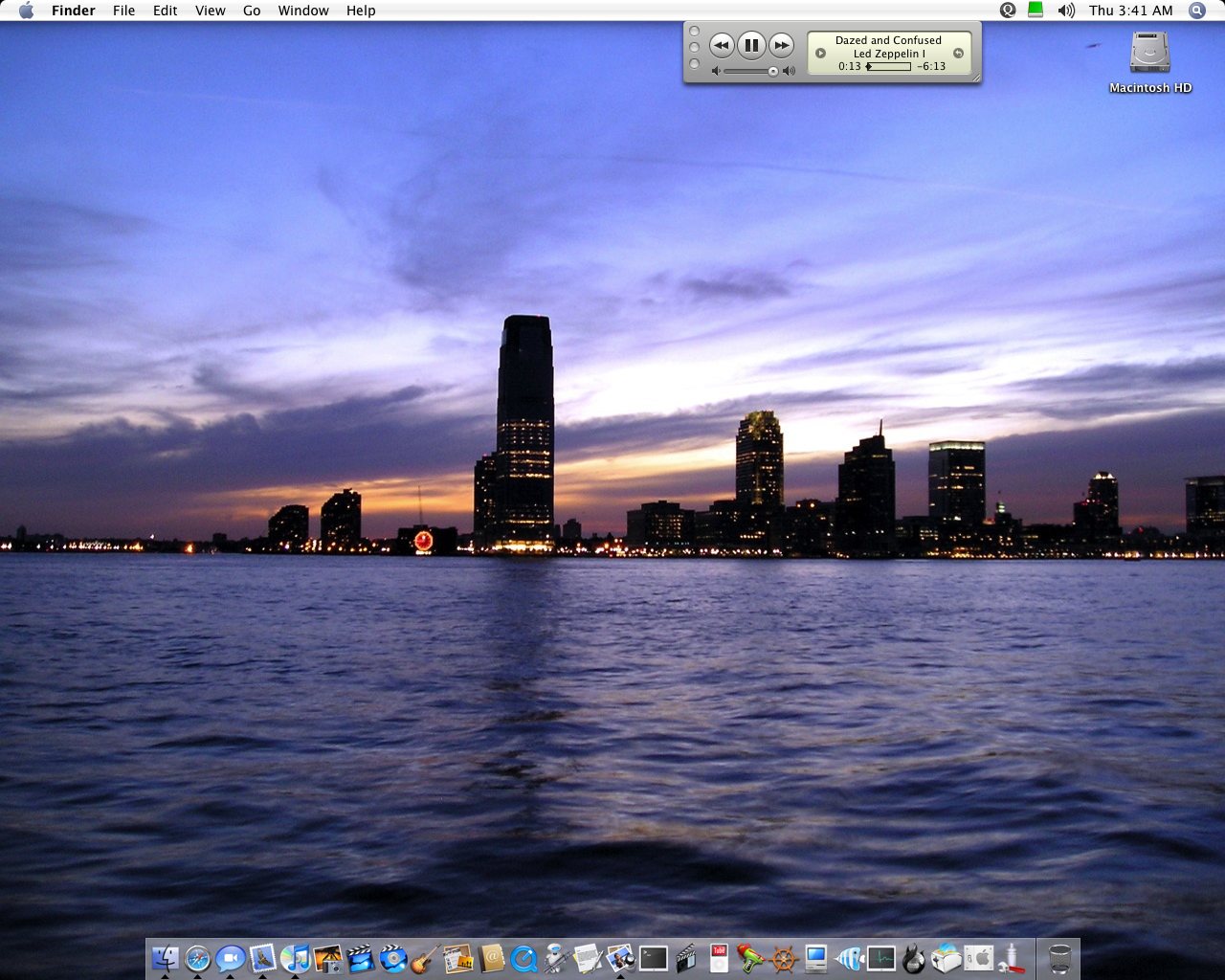Open the View menu

coord(211,11)
